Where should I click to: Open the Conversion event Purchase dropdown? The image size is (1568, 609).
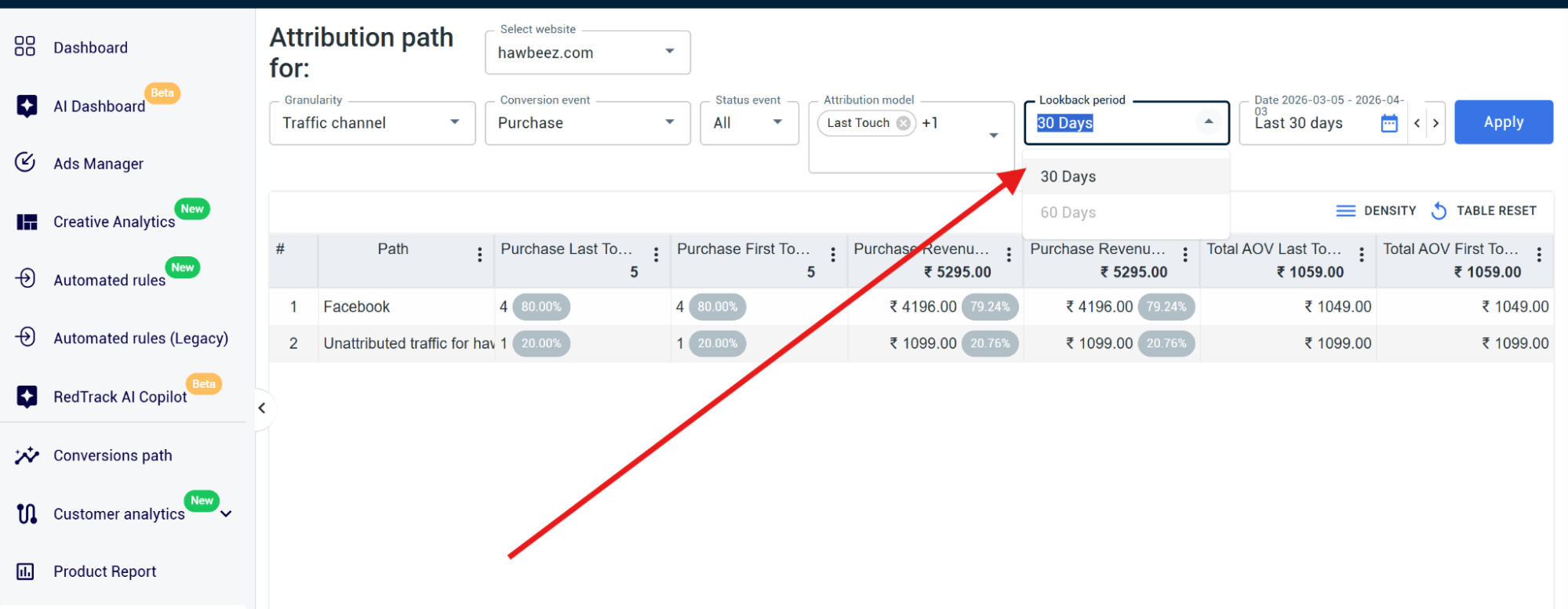click(x=588, y=123)
